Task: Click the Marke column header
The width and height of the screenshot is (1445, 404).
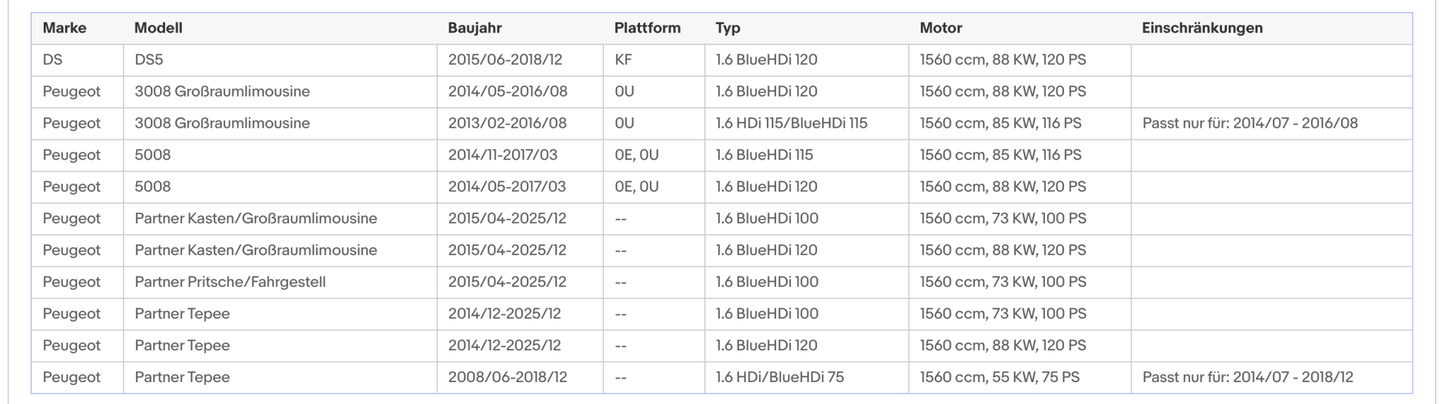Action: click(65, 28)
